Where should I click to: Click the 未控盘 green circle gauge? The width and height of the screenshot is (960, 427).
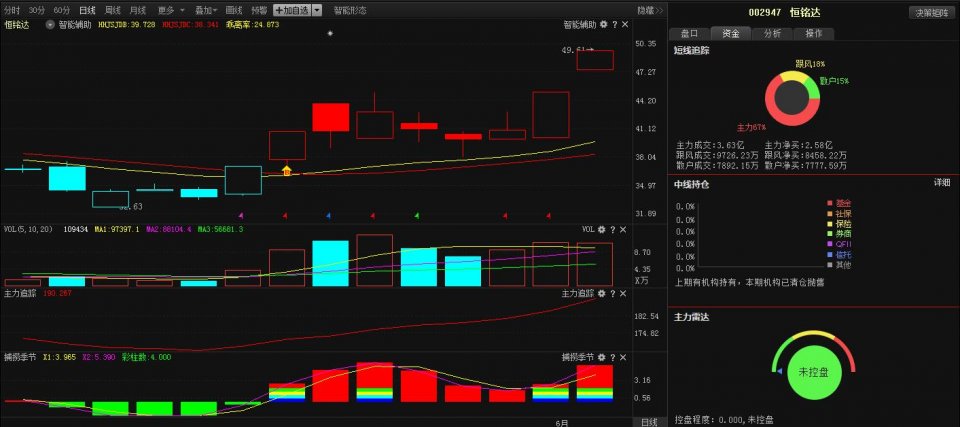click(x=814, y=372)
